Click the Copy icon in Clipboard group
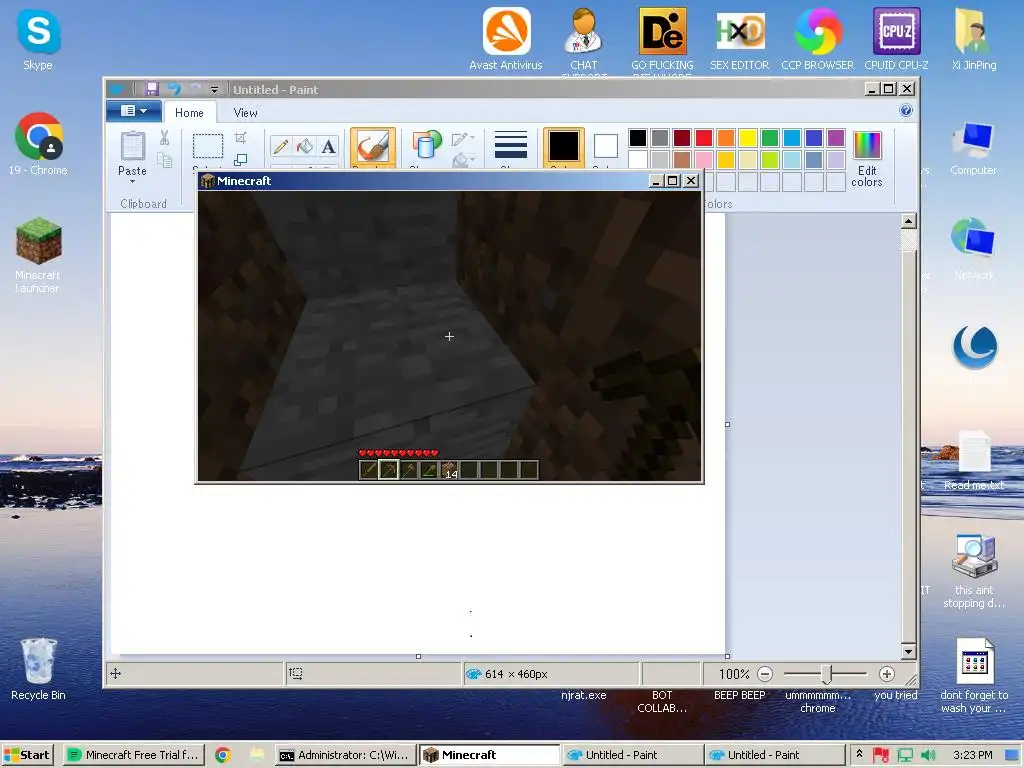The width and height of the screenshot is (1024, 768). tap(164, 160)
